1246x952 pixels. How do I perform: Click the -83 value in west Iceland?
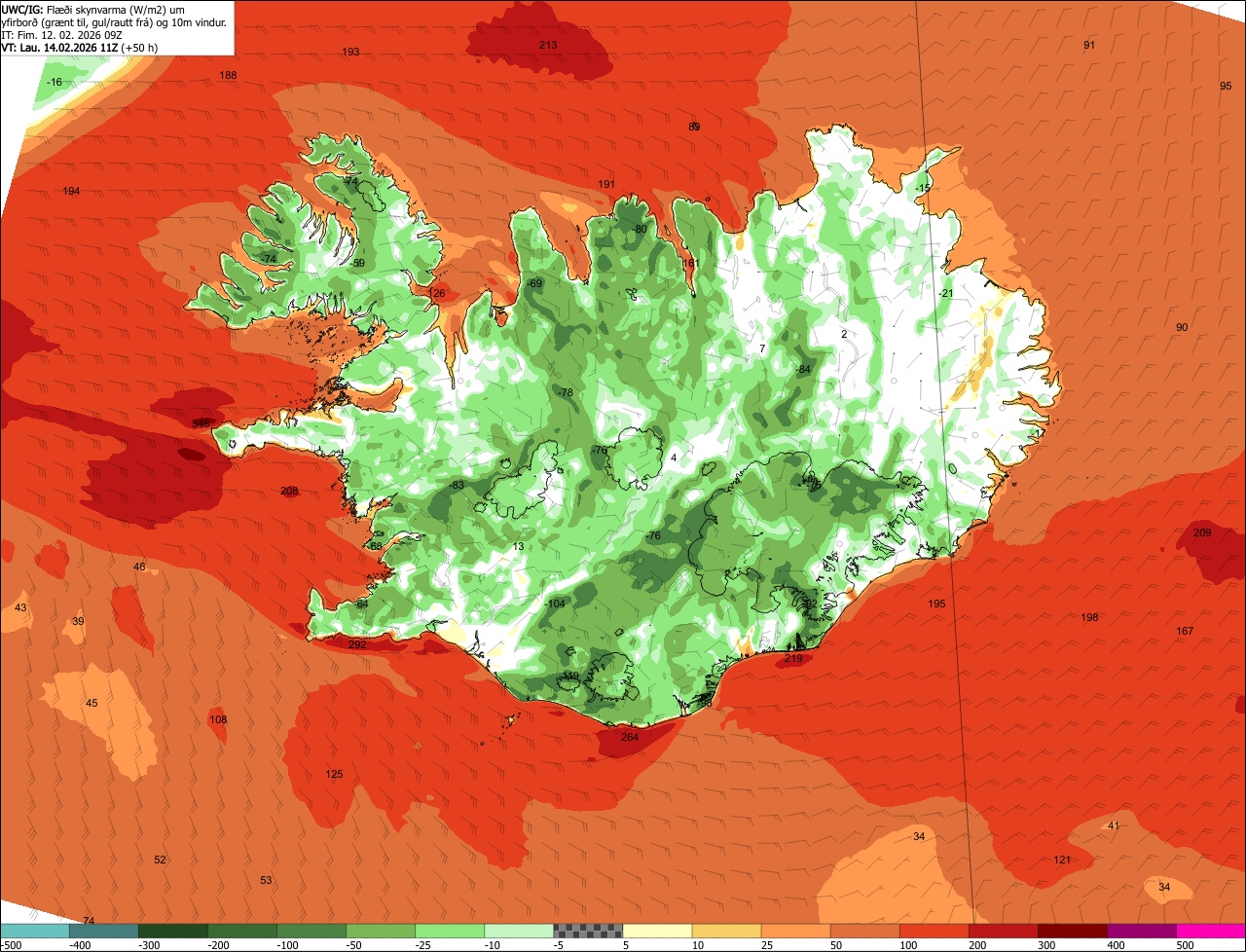pyautogui.click(x=458, y=485)
